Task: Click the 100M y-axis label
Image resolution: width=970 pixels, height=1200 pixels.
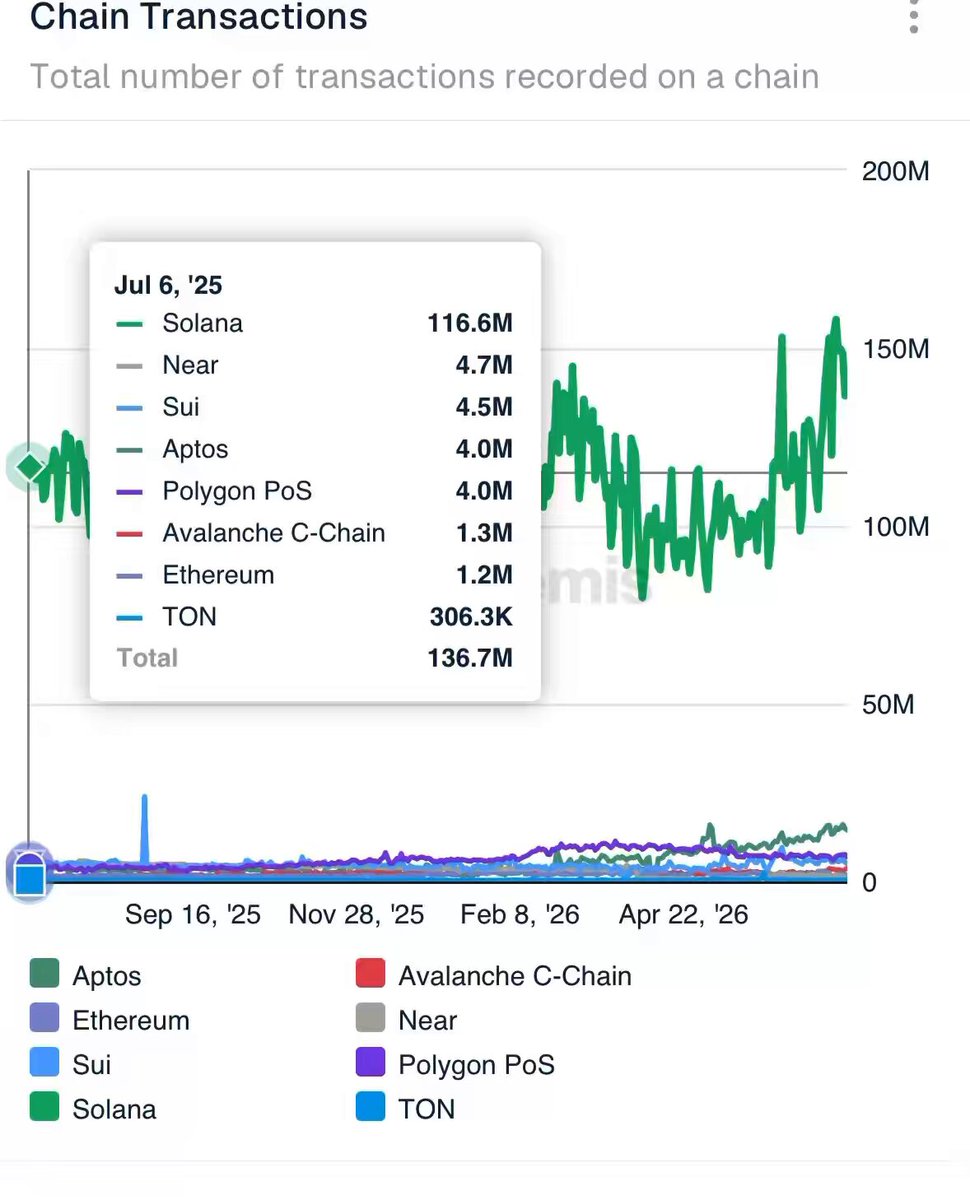Action: [896, 527]
